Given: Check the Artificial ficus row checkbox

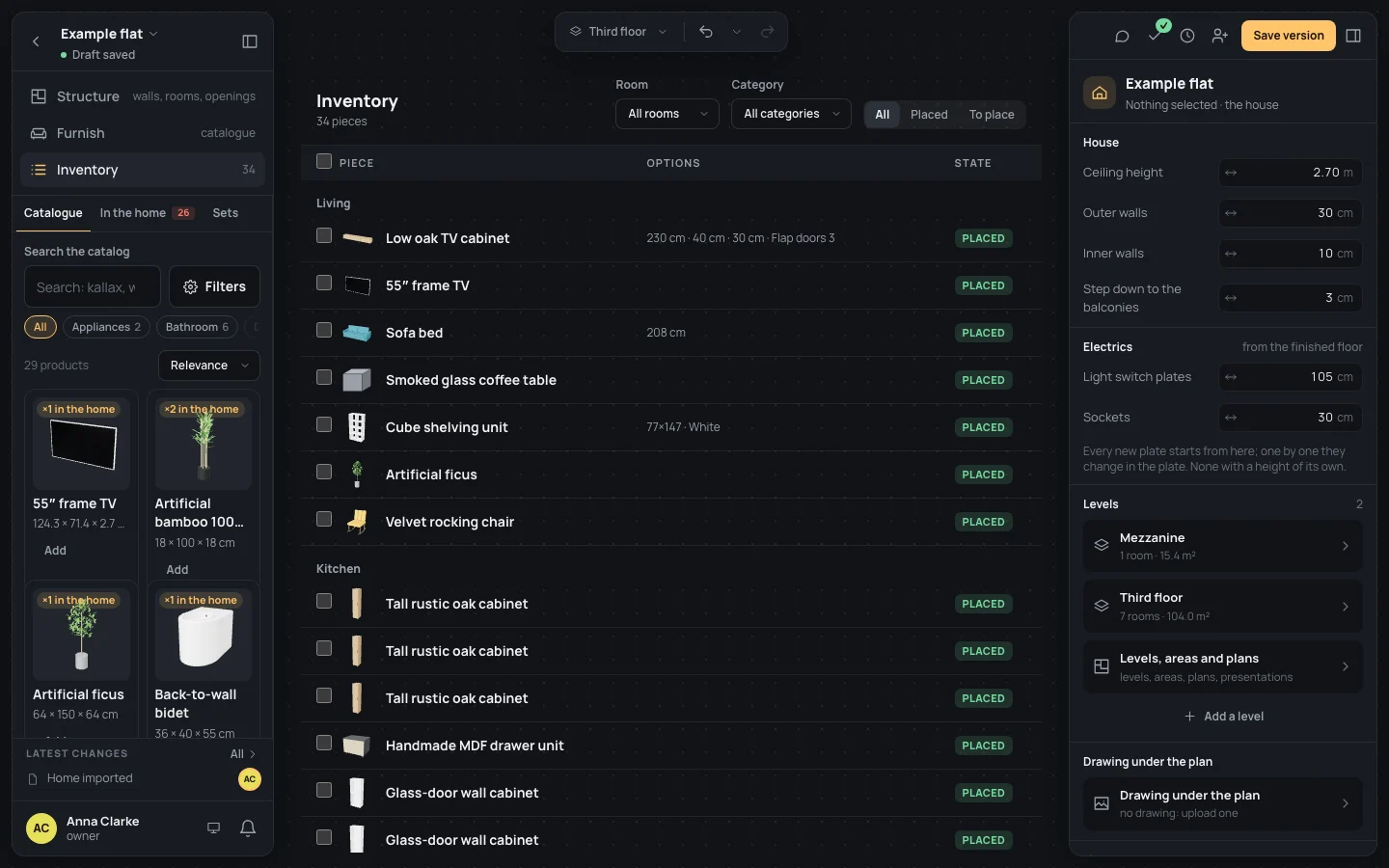Looking at the screenshot, I should (x=324, y=472).
